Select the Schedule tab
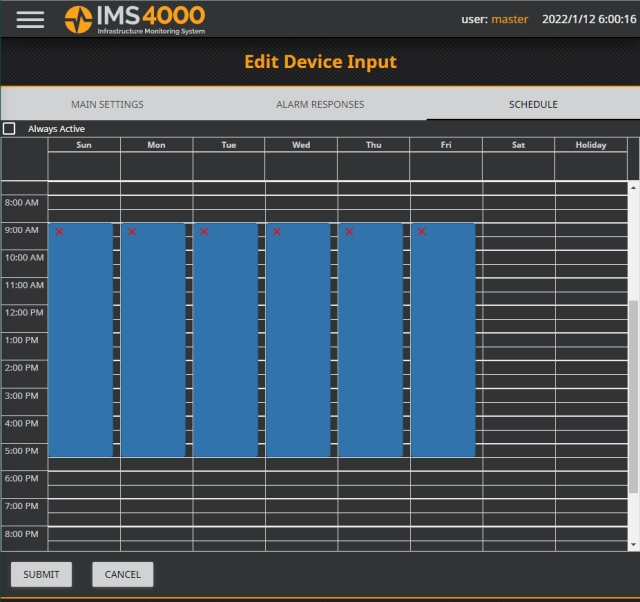 533,104
